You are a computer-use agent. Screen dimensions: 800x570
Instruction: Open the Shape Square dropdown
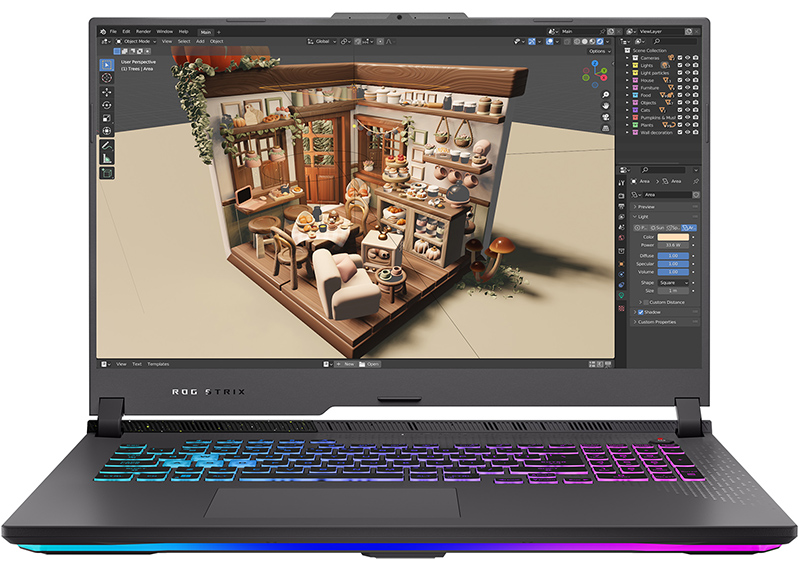673,283
